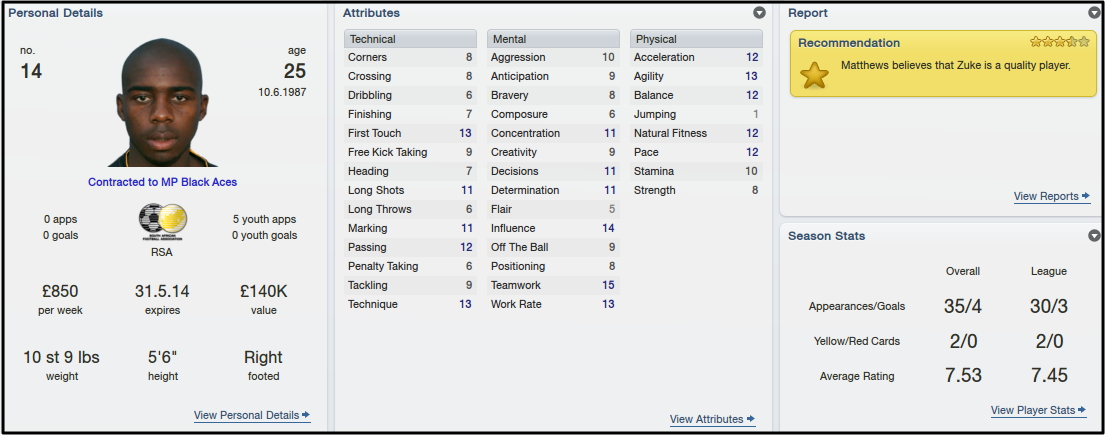The image size is (1106, 437).
Task: Click the Teamwork attribute row
Action: point(553,285)
